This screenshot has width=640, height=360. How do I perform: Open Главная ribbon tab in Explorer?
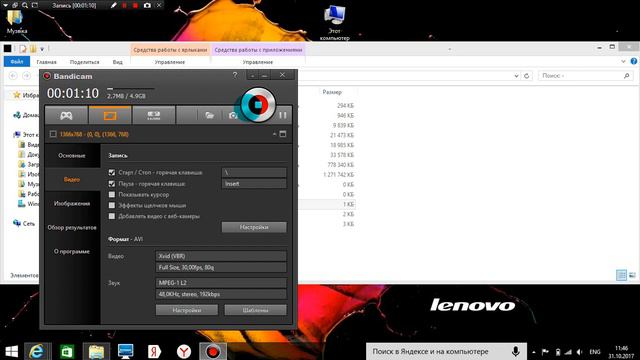[46, 62]
